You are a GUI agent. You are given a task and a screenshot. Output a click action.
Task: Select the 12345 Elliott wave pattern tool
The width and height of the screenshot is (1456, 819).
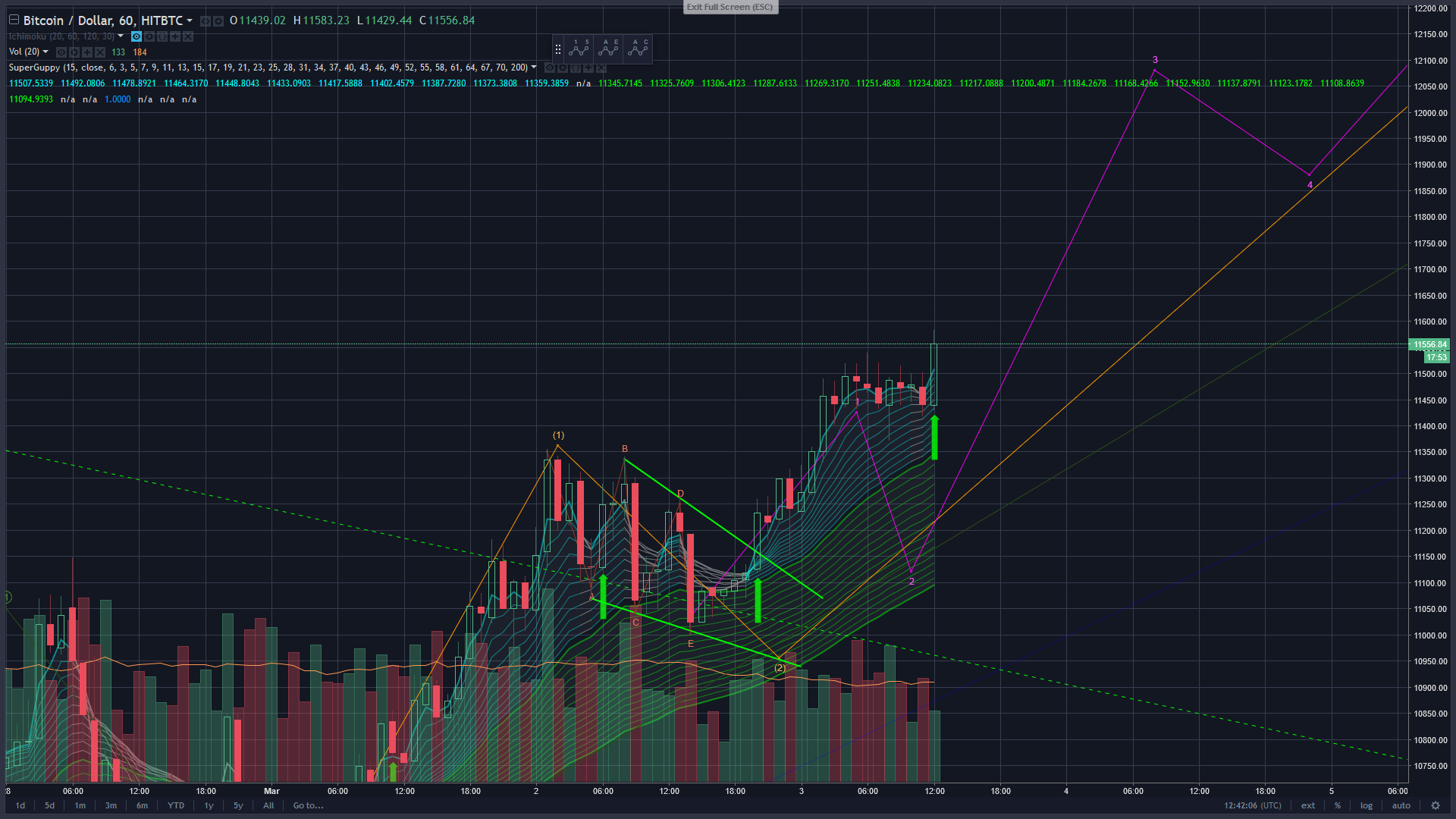[579, 49]
